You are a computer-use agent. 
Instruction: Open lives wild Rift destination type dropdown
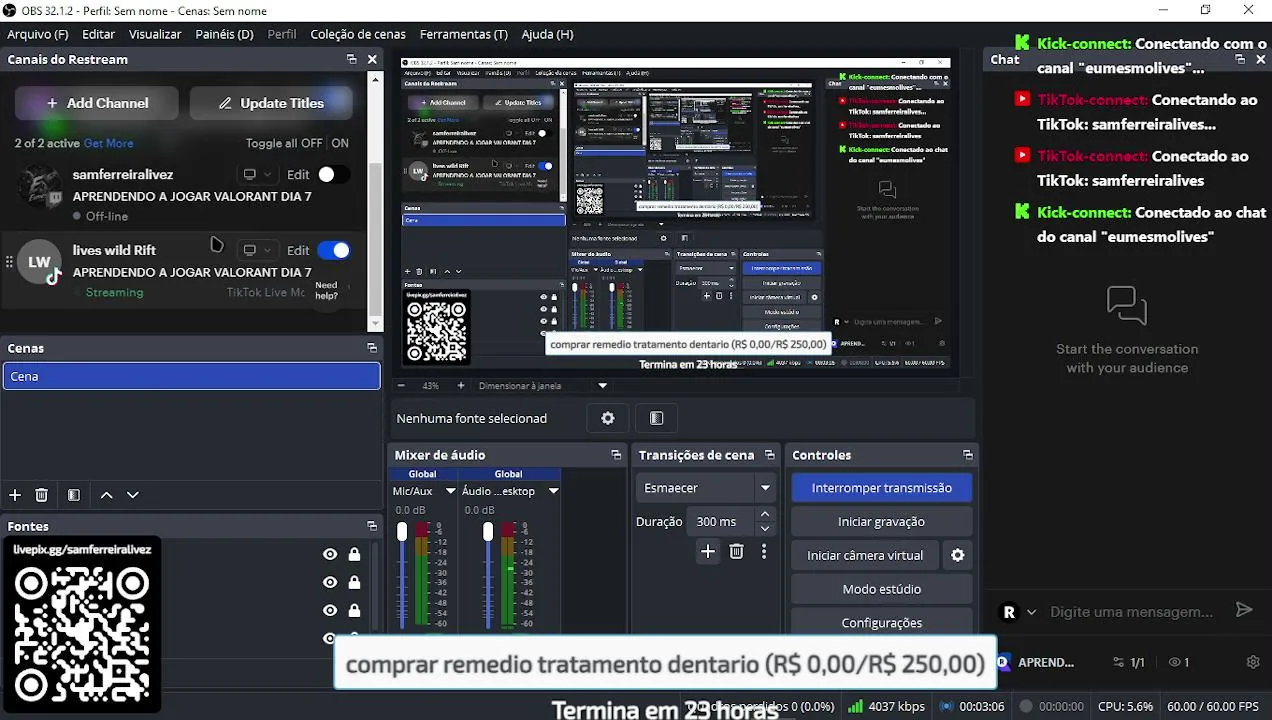257,250
